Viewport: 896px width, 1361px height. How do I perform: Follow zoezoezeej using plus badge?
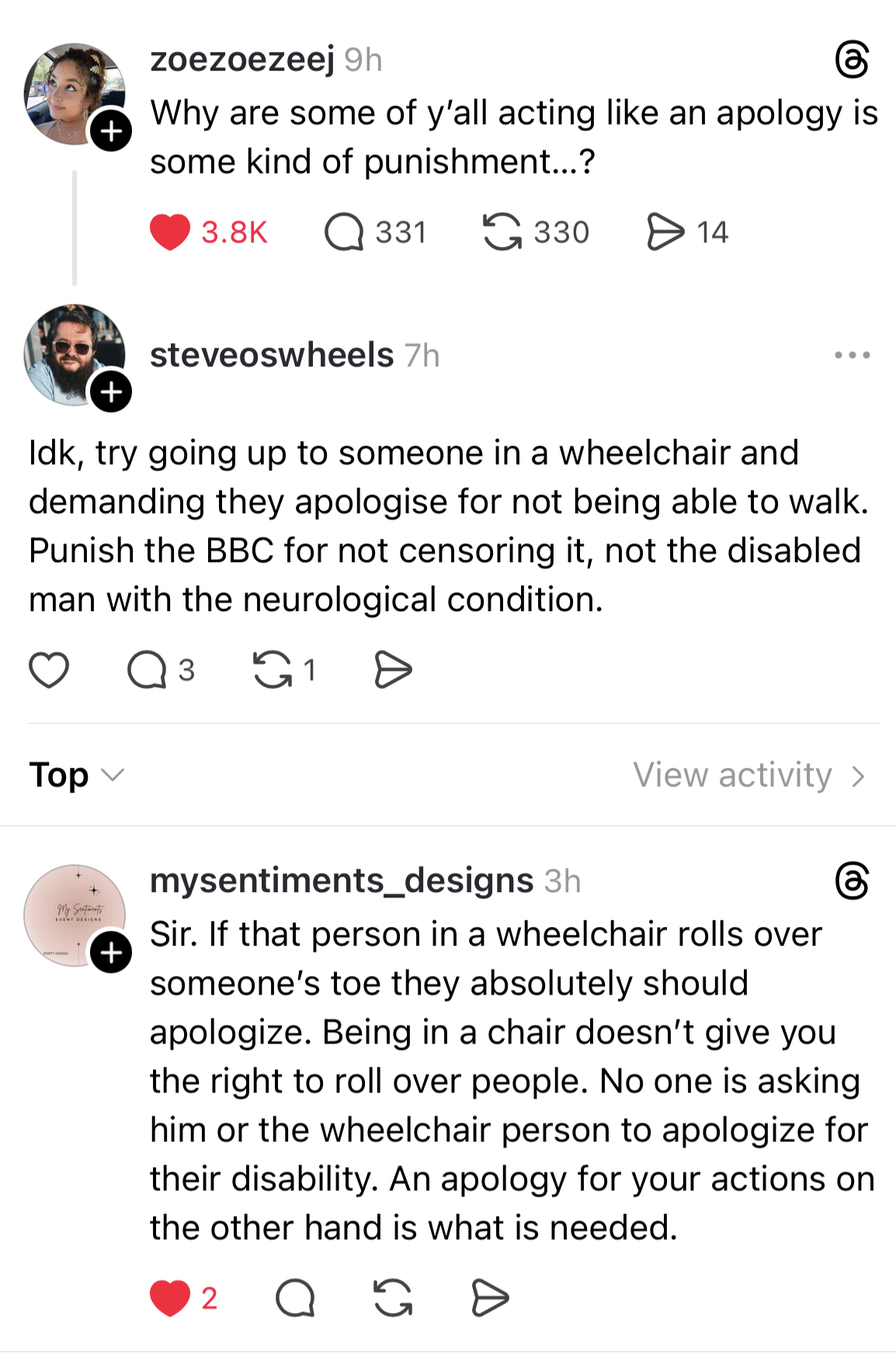(x=111, y=130)
